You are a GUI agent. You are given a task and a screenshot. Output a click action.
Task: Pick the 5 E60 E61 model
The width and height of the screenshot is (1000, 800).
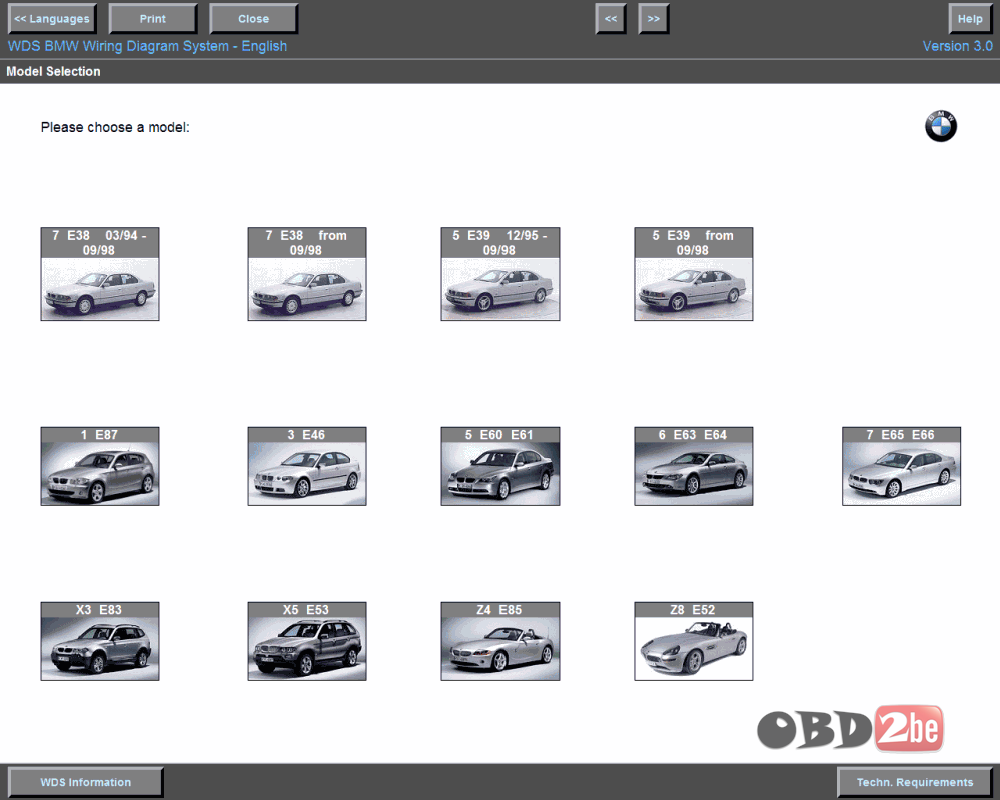click(x=500, y=466)
